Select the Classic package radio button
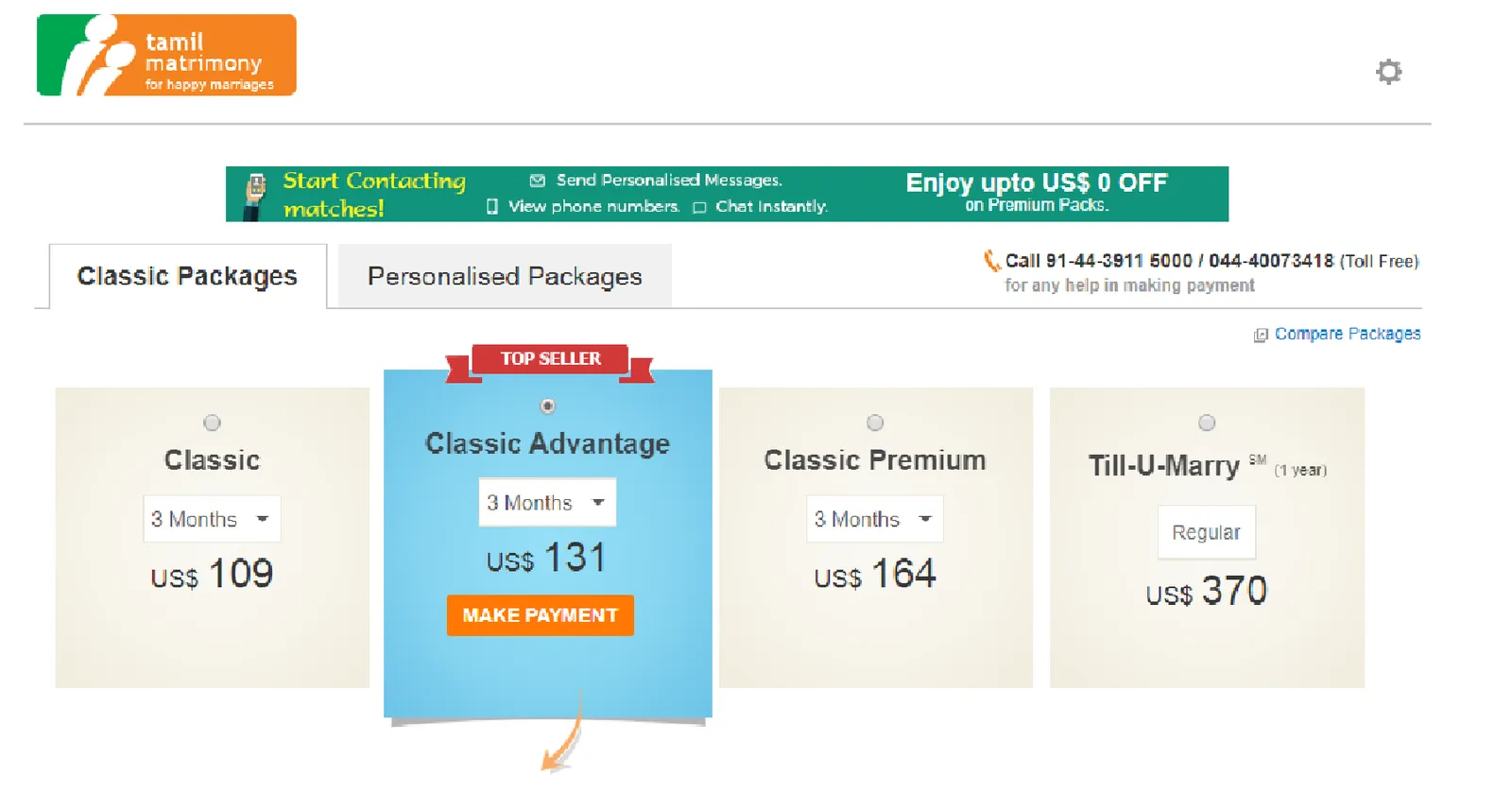Viewport: 1512px width, 794px height. click(x=212, y=423)
